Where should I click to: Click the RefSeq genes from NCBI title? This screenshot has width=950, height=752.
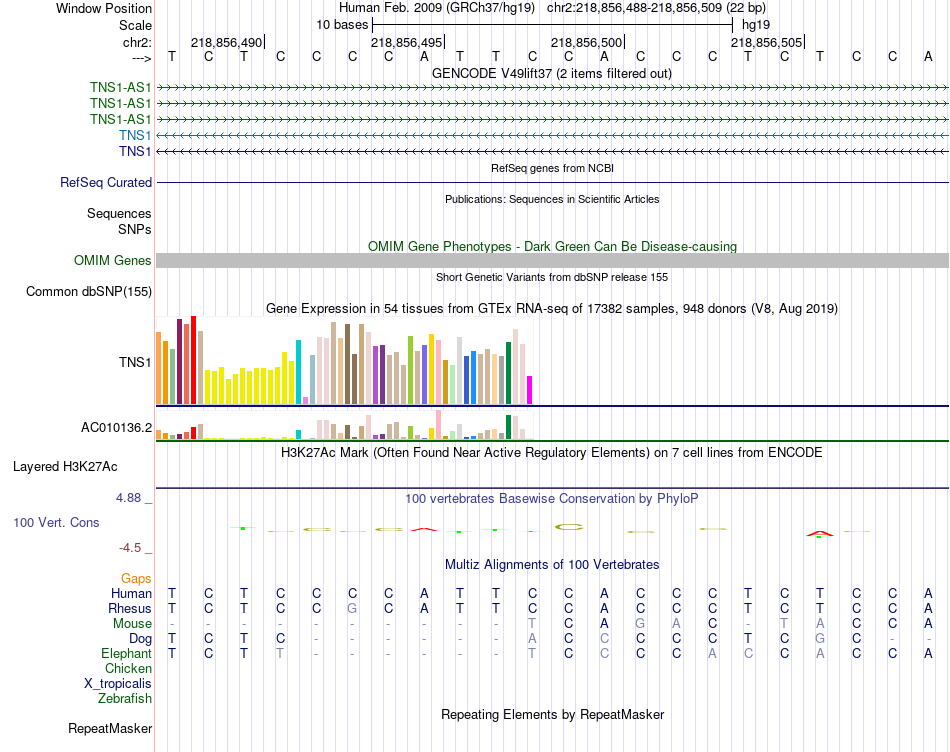pos(552,168)
